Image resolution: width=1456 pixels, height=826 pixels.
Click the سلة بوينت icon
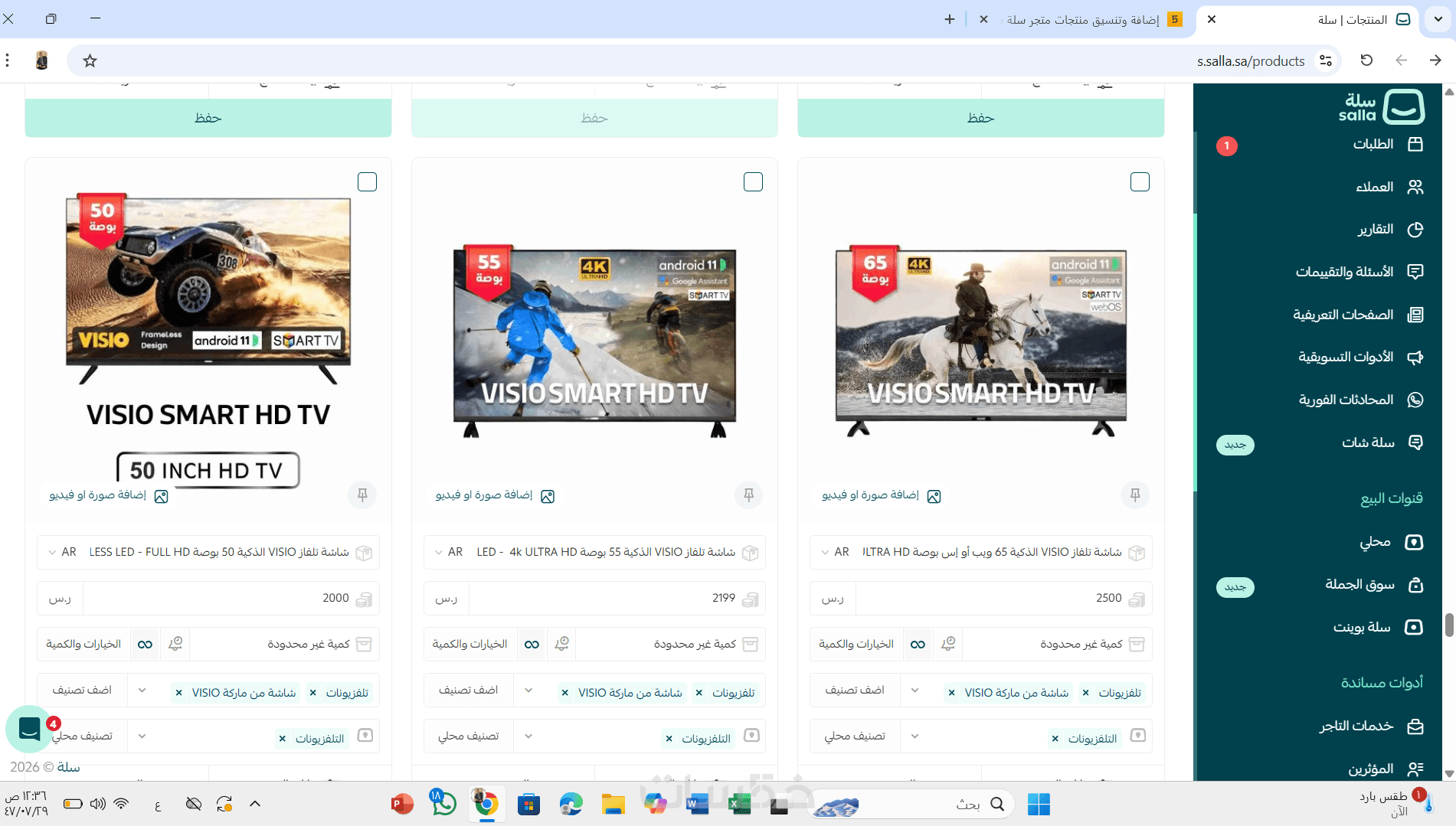coord(1414,627)
